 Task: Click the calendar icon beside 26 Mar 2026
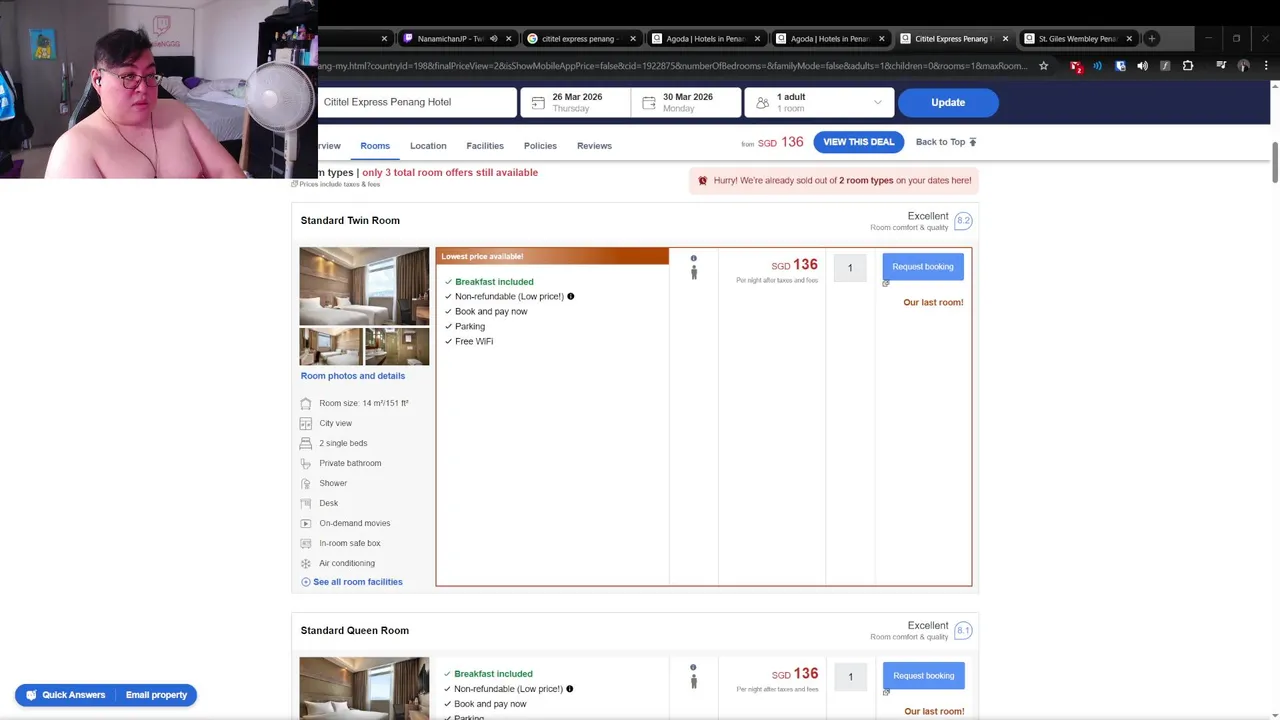(x=538, y=102)
